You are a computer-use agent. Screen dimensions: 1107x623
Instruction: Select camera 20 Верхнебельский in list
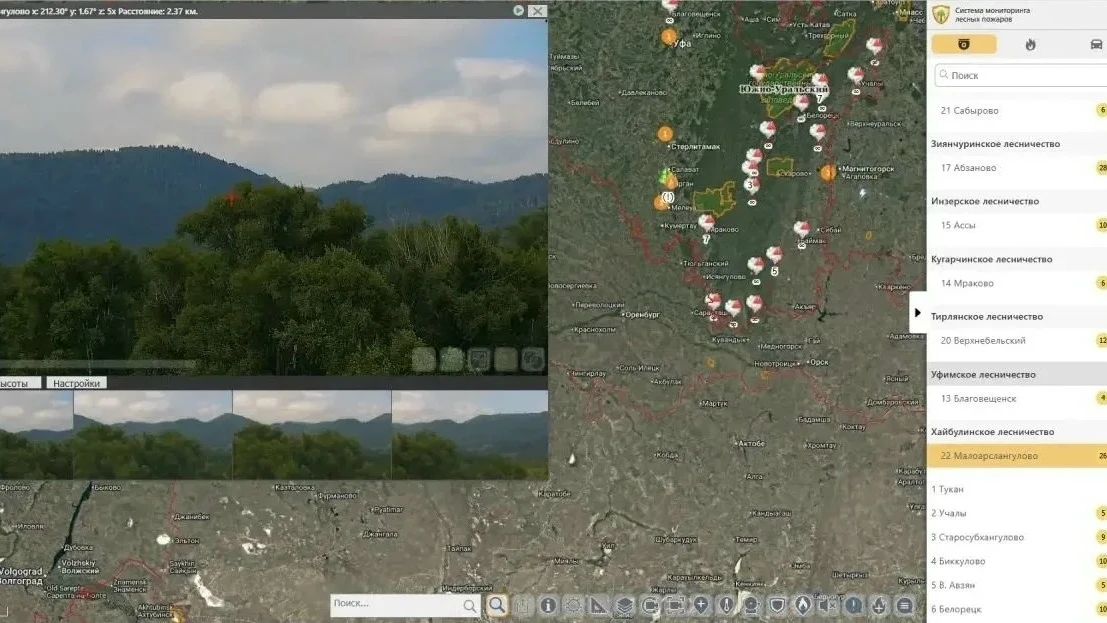tap(1017, 340)
